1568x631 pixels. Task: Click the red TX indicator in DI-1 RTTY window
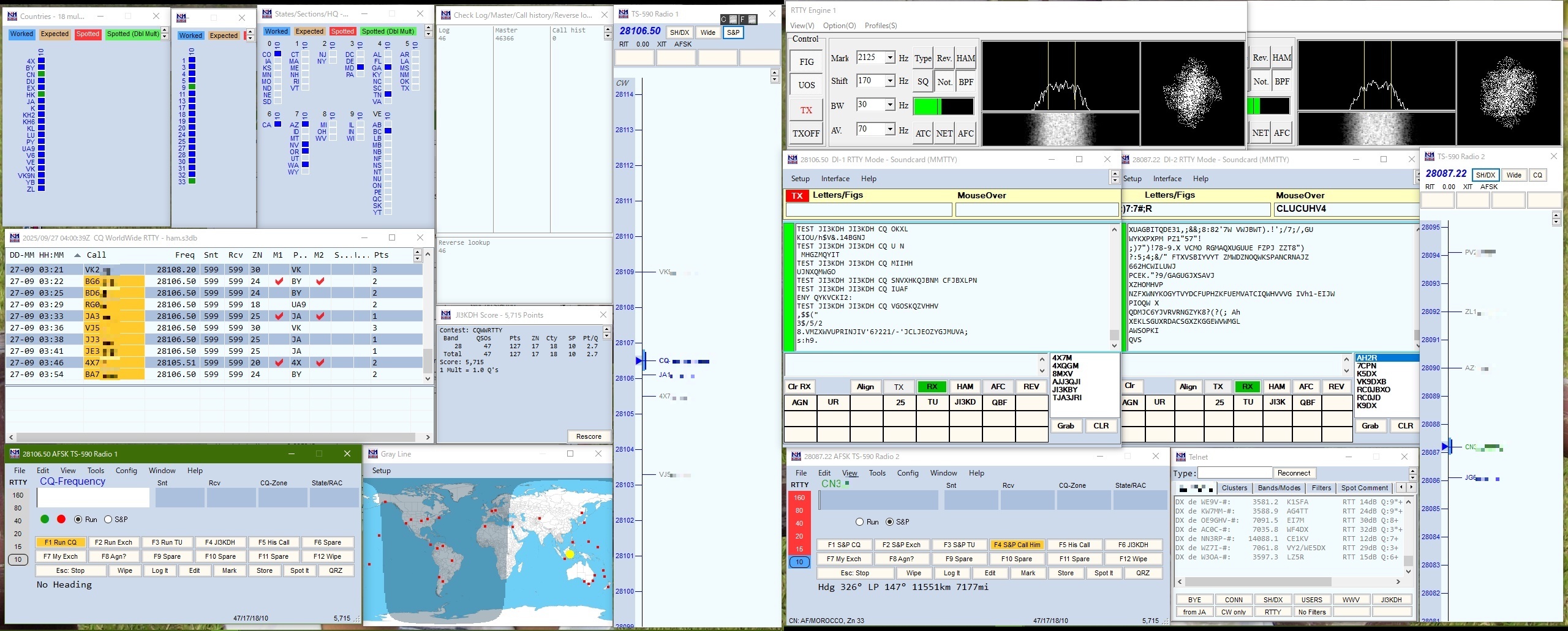(797, 196)
